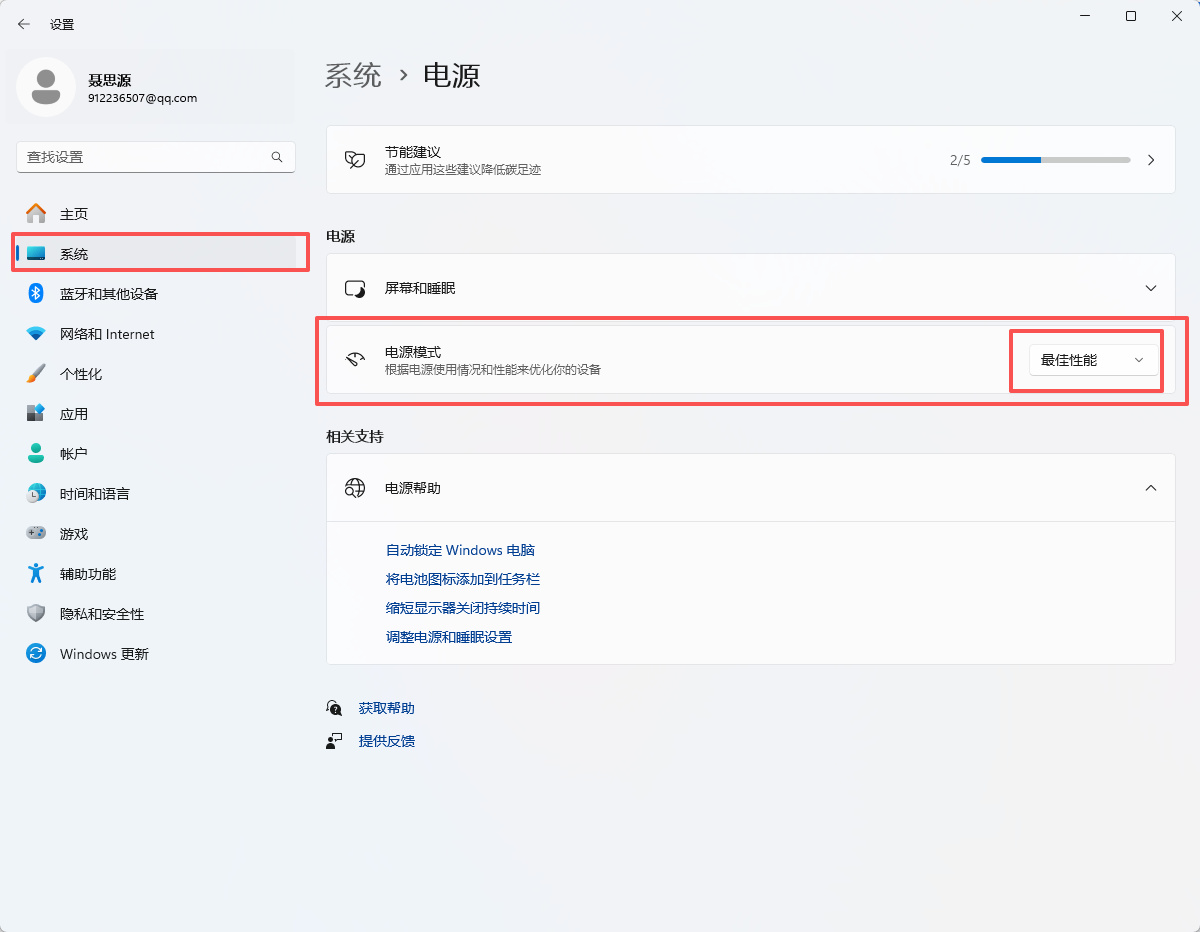This screenshot has height=932, width=1200.
Task: Open the 最佳性能 power mode dropdown
Action: (x=1092, y=360)
